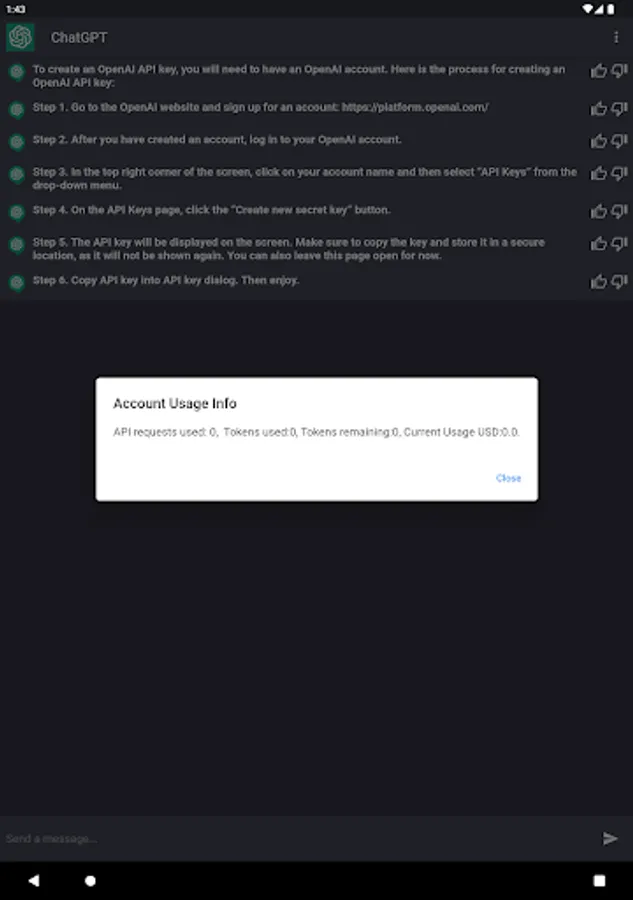Thumbs down the Step 6 message
Screen dimensions: 633x900
coord(619,282)
